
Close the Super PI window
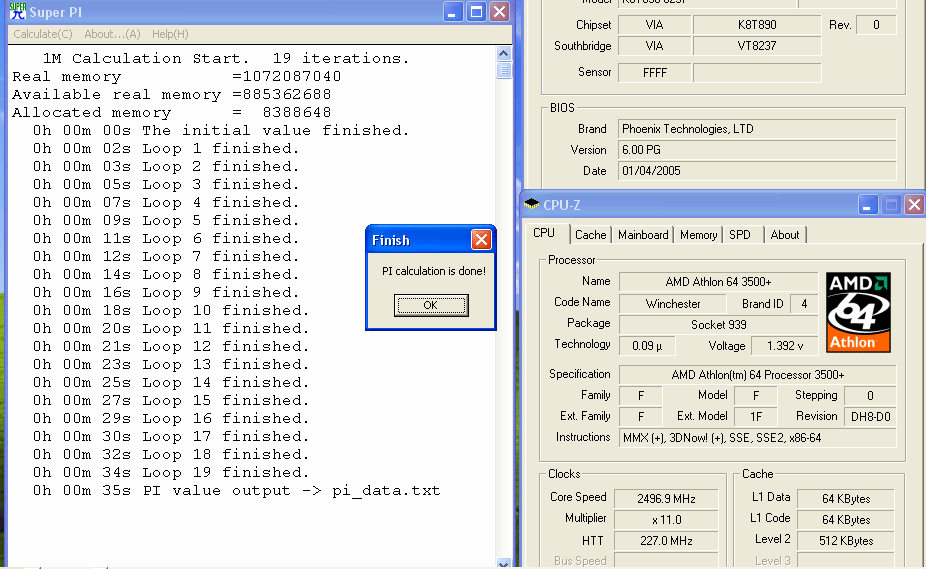(500, 11)
